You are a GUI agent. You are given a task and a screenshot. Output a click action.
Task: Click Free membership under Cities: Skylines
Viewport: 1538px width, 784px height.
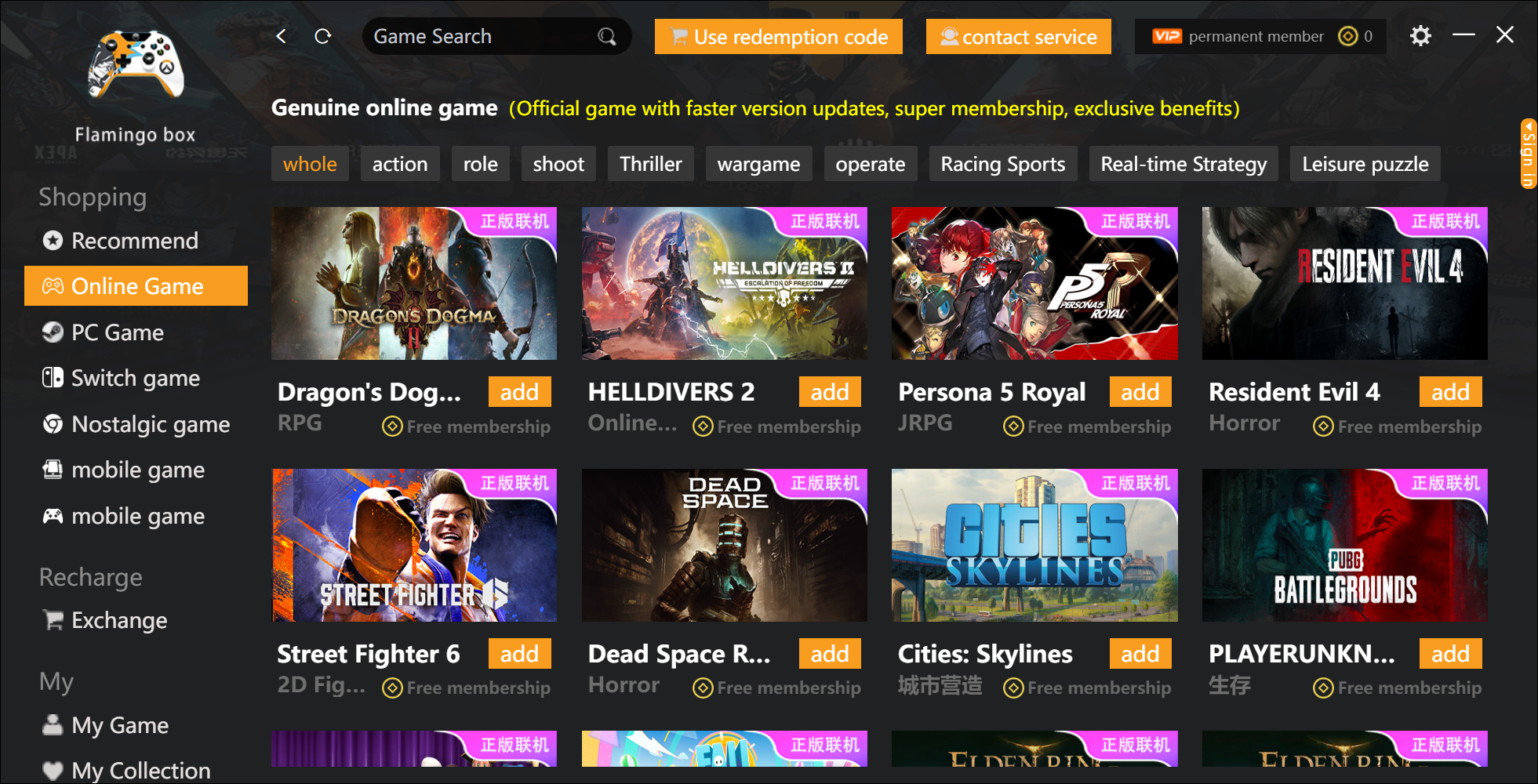[x=1087, y=688]
